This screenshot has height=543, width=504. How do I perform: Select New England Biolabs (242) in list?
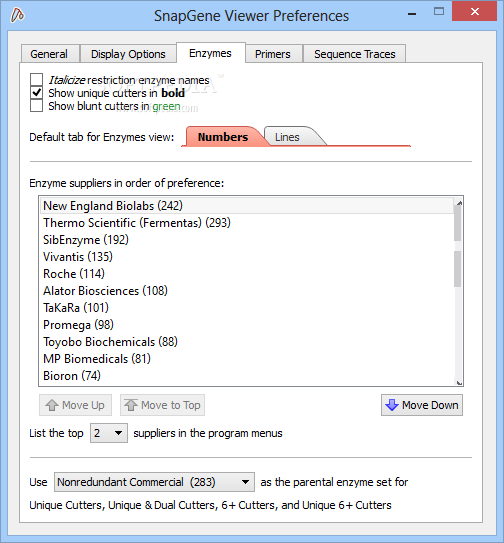tap(247, 206)
